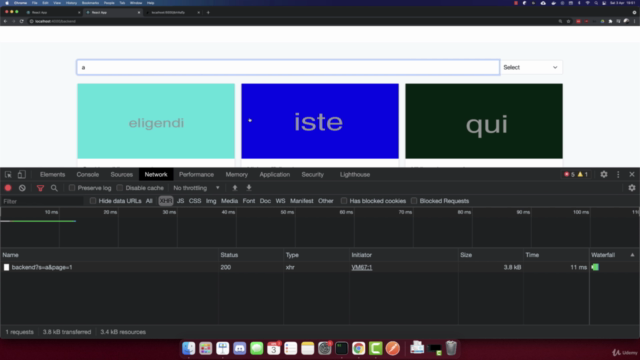Open the History menu in menu bar
The height and width of the screenshot is (360, 640).
point(71,3)
